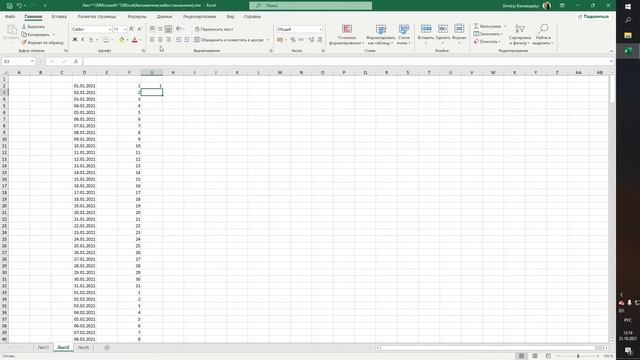Switch to Page Layout view in status bar
This screenshot has width=640, height=360.
coord(535,356)
